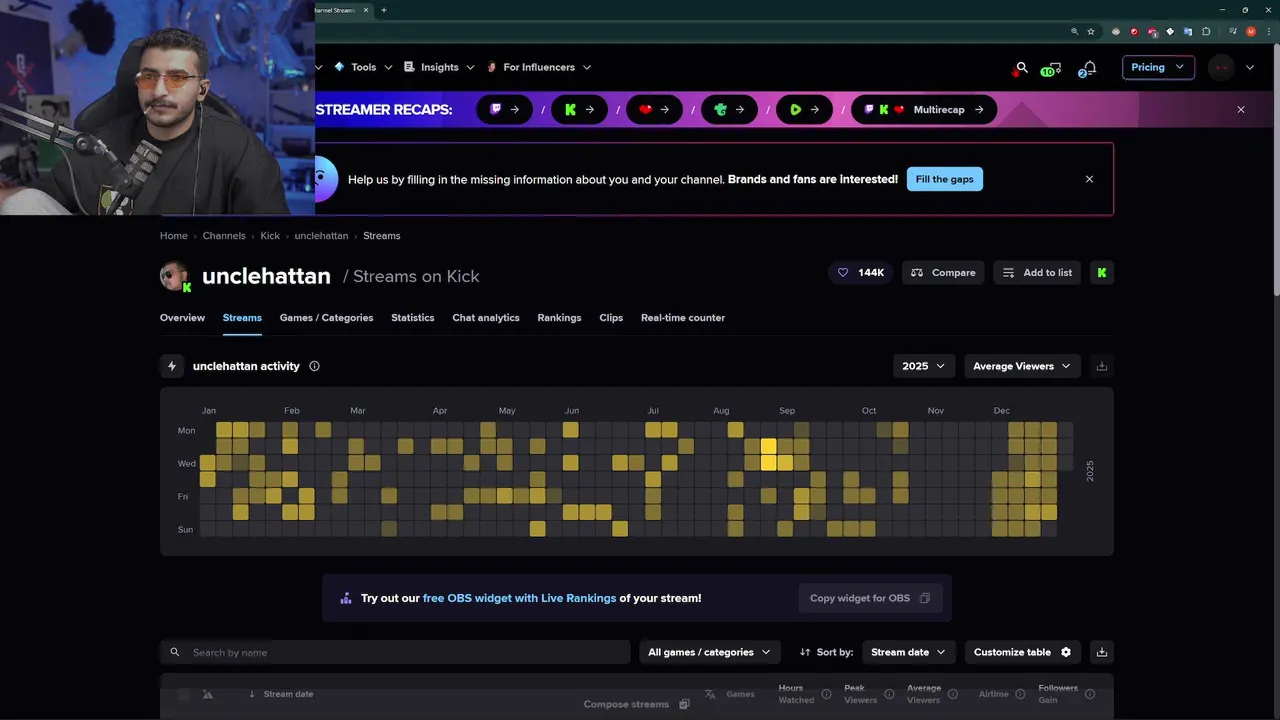Screen dimensions: 1280x720
Task: Download the streams table data
Action: point(1102,652)
